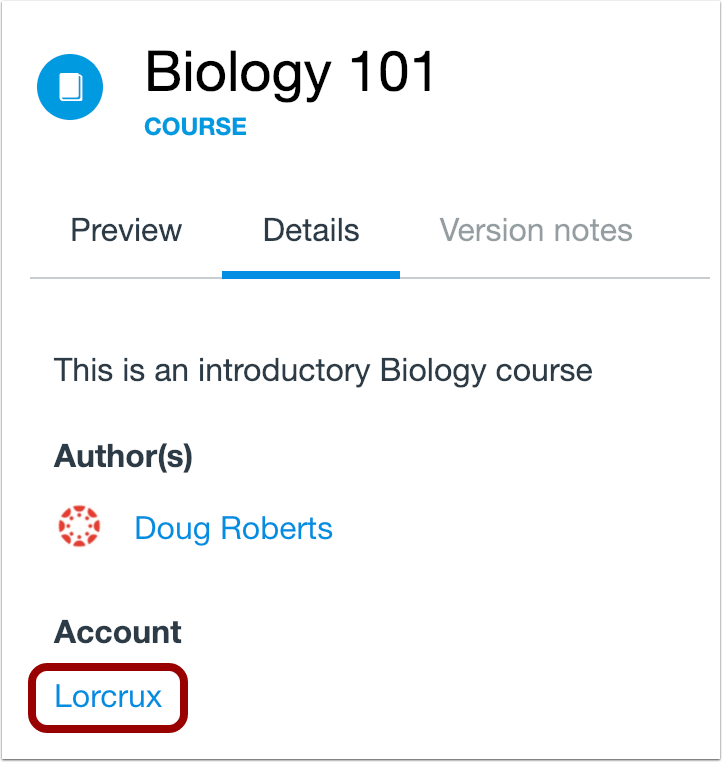Open Doug Roberts author profile link
722x762 pixels.
[233, 528]
